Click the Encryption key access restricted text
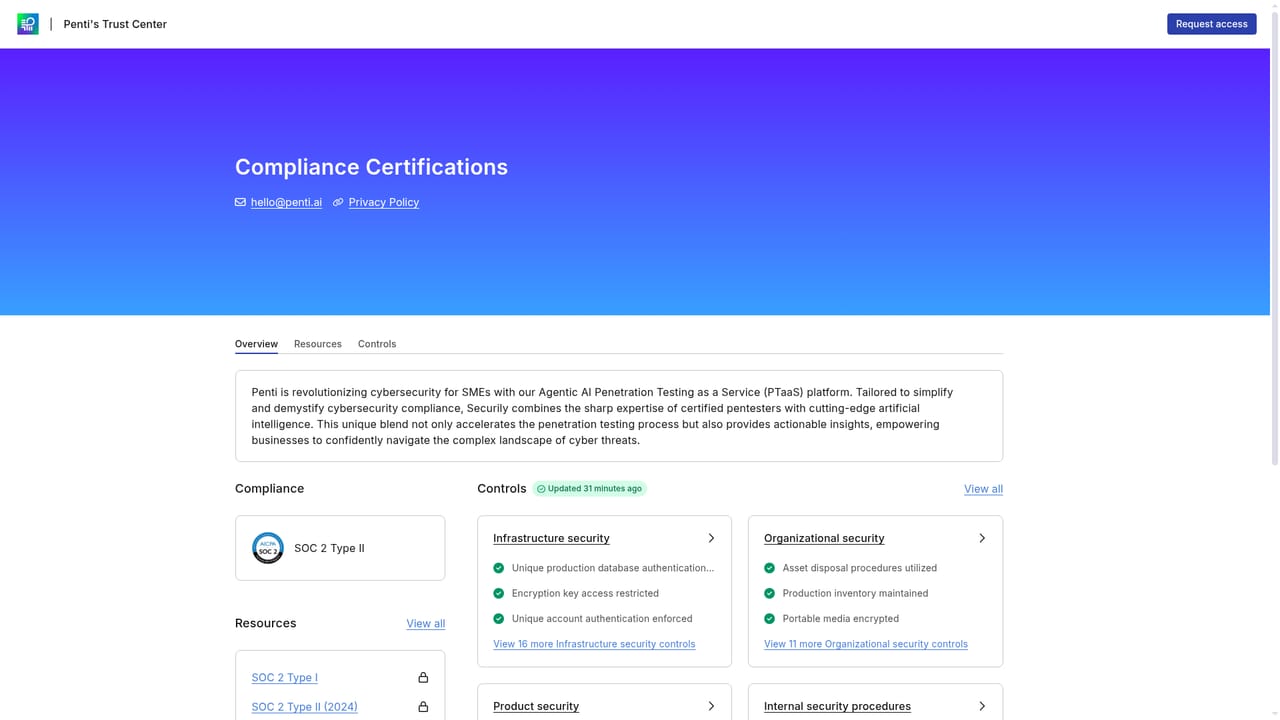The height and width of the screenshot is (720, 1280). click(585, 593)
